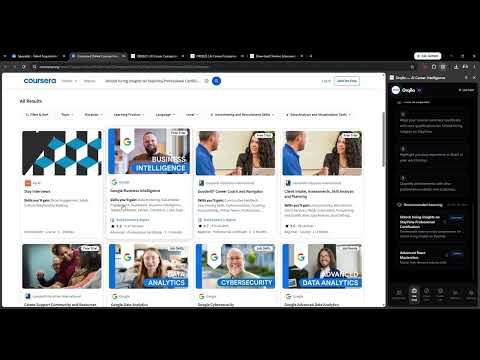480x360 pixels.
Task: Open the Filter & Sort button
Action: [37, 114]
